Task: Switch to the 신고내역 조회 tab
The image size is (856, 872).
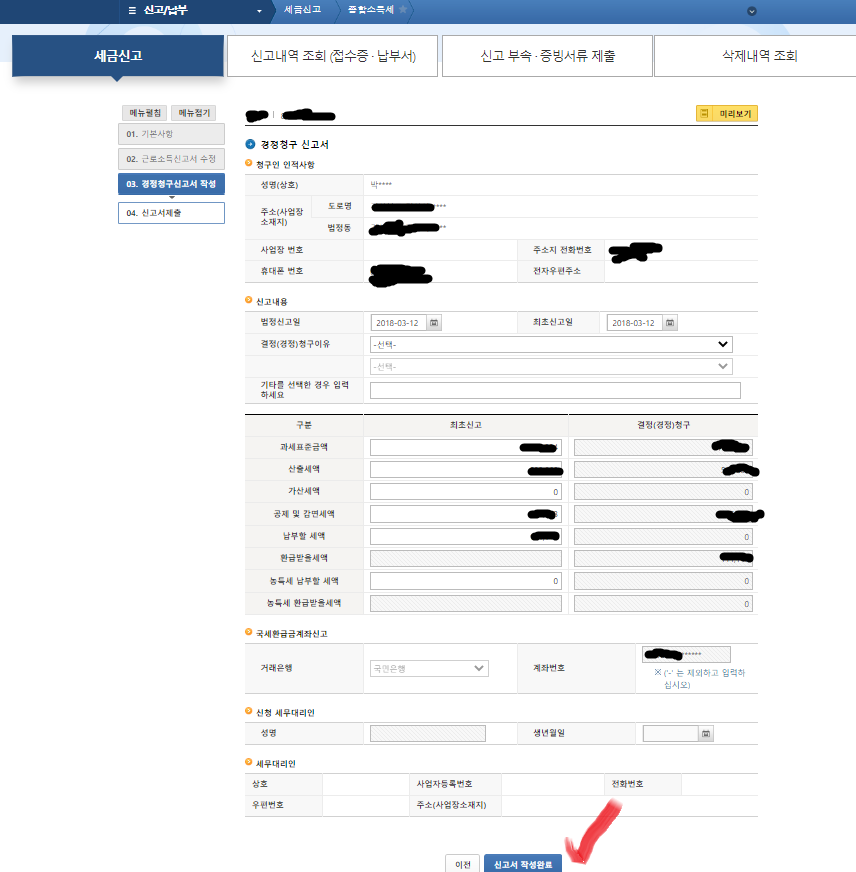Action: click(333, 56)
